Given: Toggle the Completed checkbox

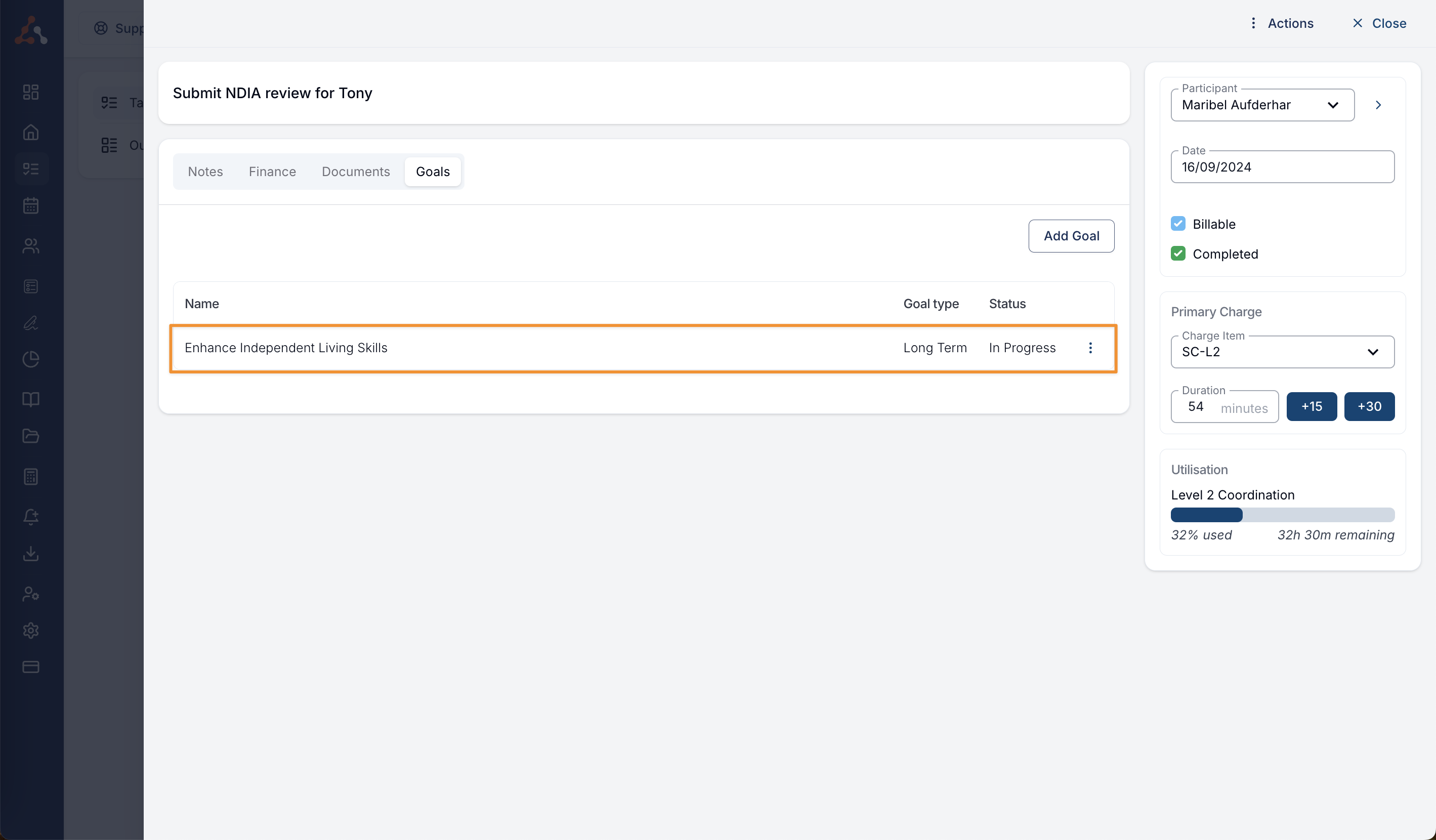Looking at the screenshot, I should [1178, 254].
